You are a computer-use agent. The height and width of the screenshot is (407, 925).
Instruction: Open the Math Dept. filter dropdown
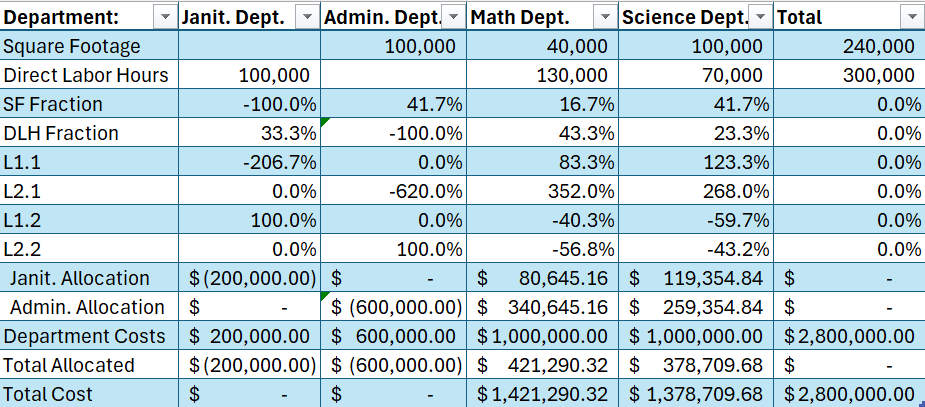click(604, 17)
